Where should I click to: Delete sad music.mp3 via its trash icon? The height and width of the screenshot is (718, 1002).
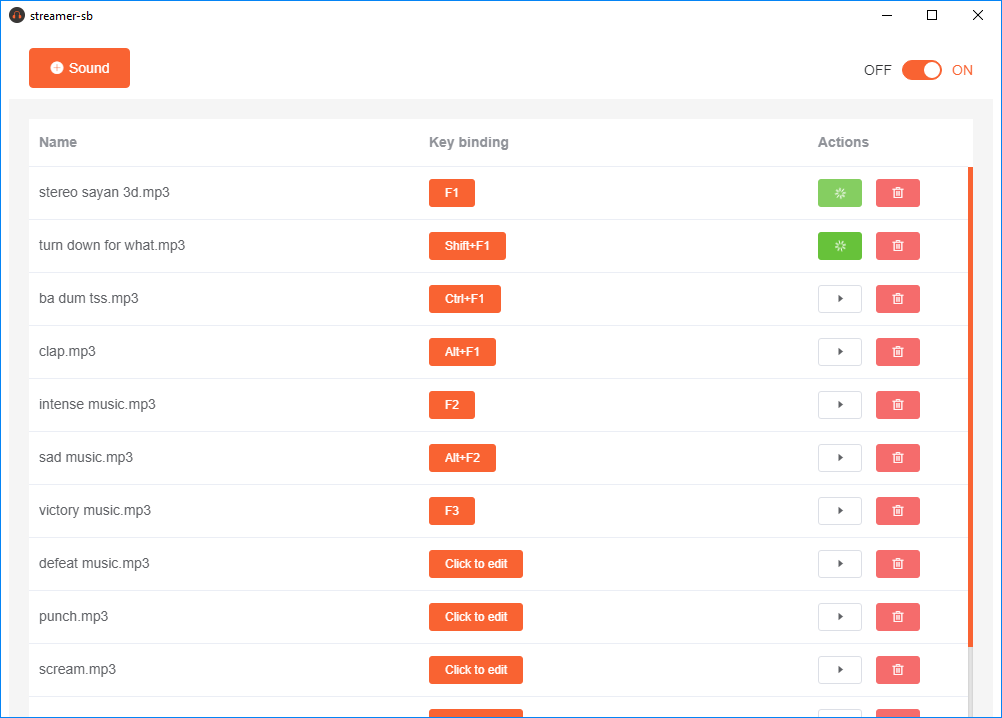(x=898, y=458)
